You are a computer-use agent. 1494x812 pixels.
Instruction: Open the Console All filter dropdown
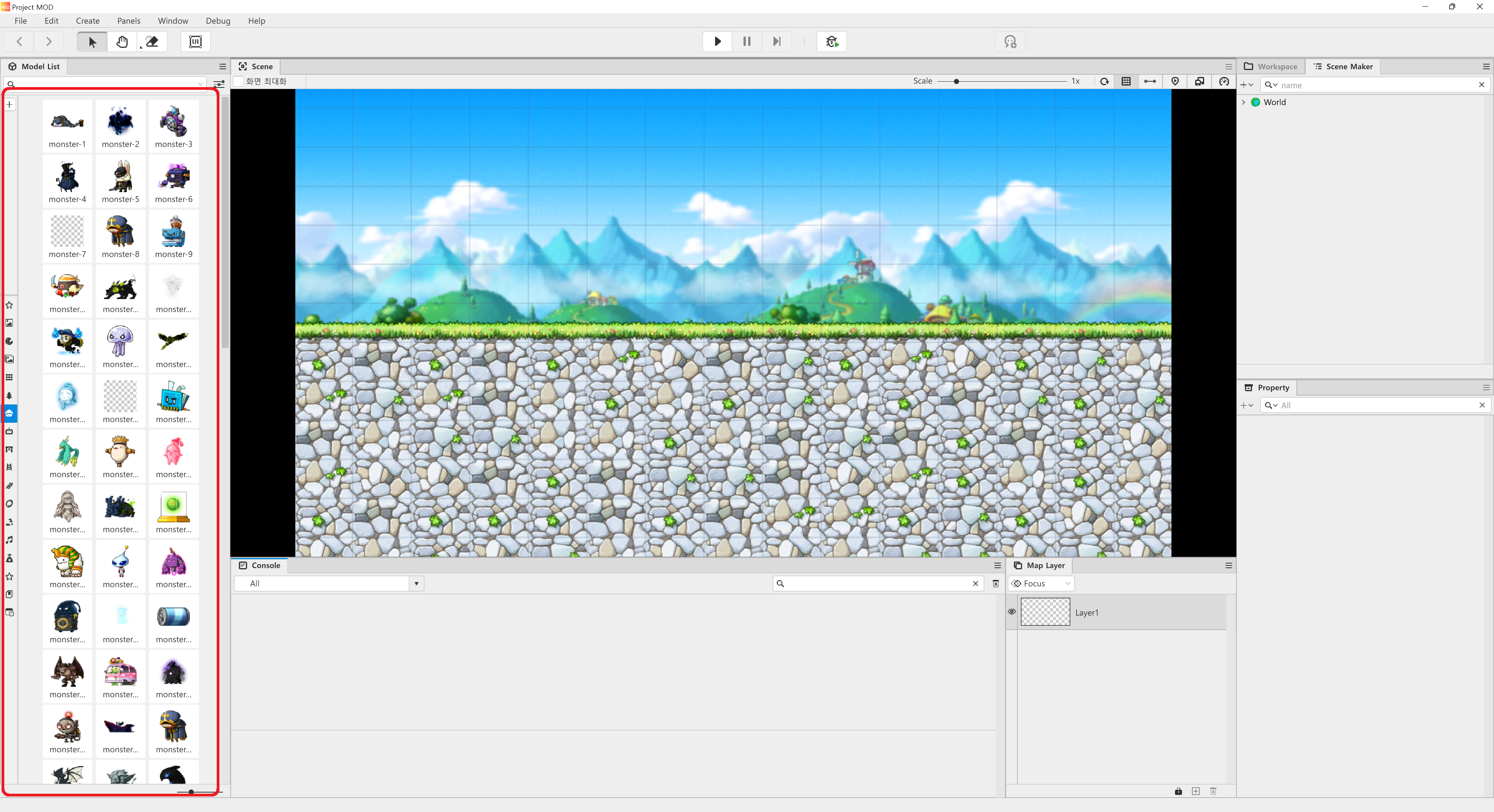tap(416, 584)
